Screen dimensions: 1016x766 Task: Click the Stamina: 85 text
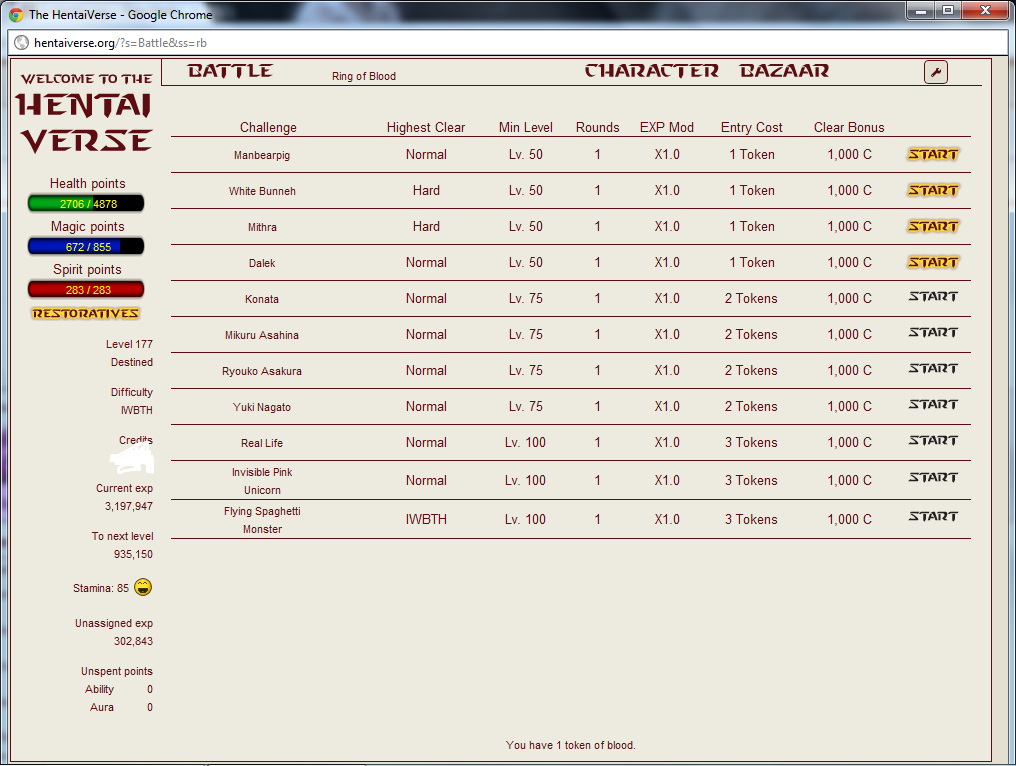pyautogui.click(x=100, y=588)
